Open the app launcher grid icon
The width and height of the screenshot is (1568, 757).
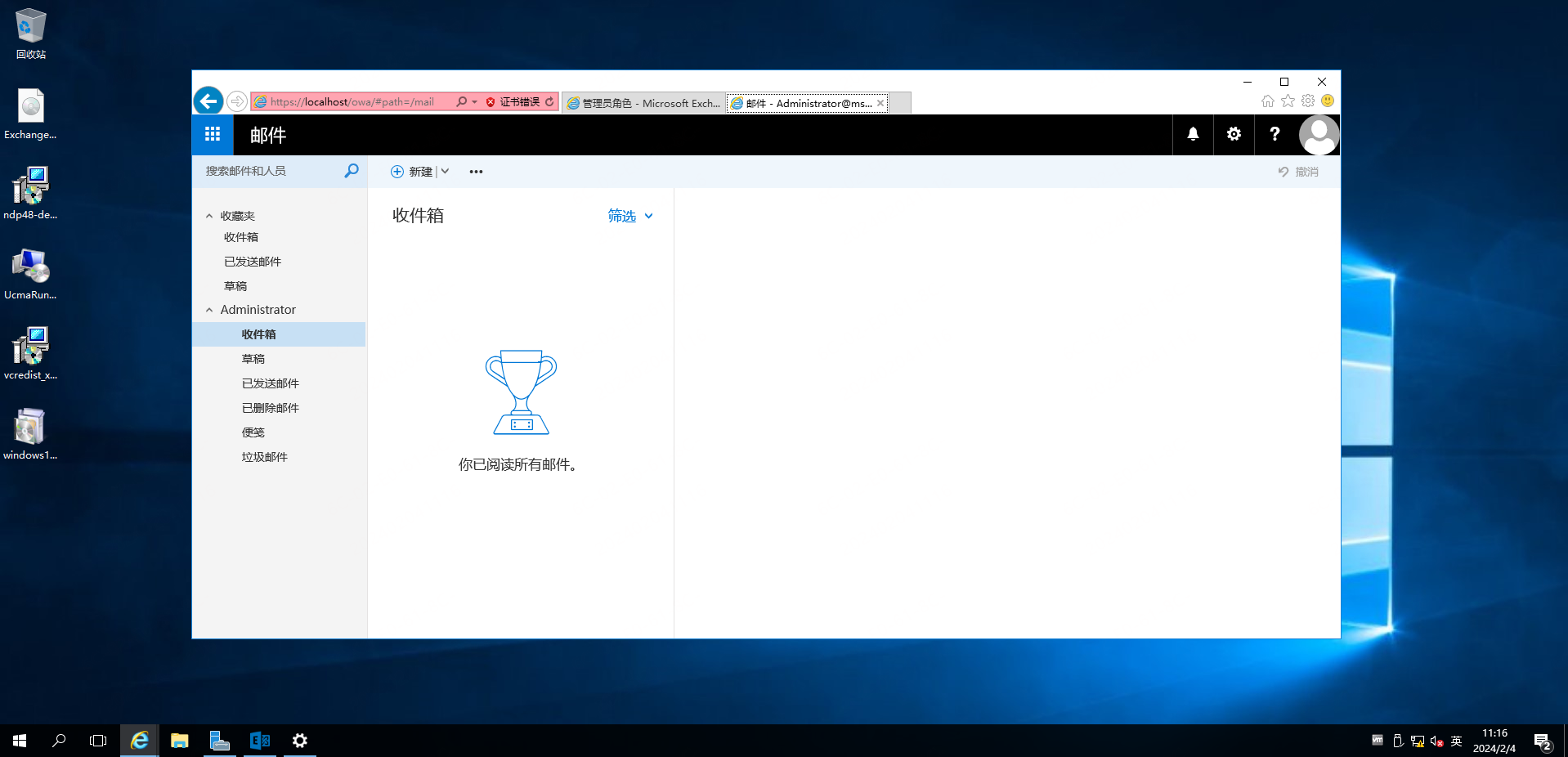[213, 135]
